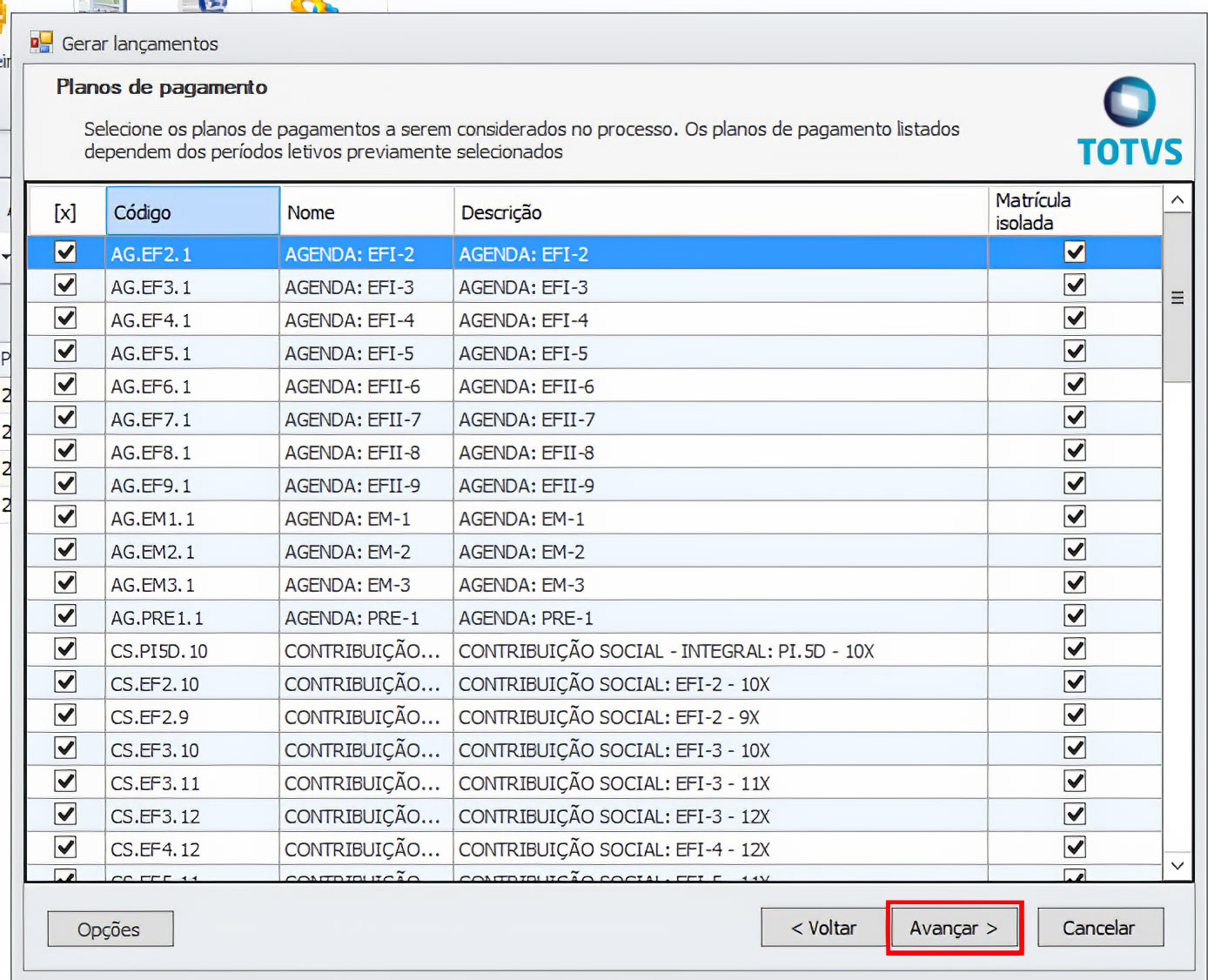Screen dimensions: 1208x980
Task: Uncheck Matrícula isolada for AG.EF5.1
Action: (x=1075, y=352)
